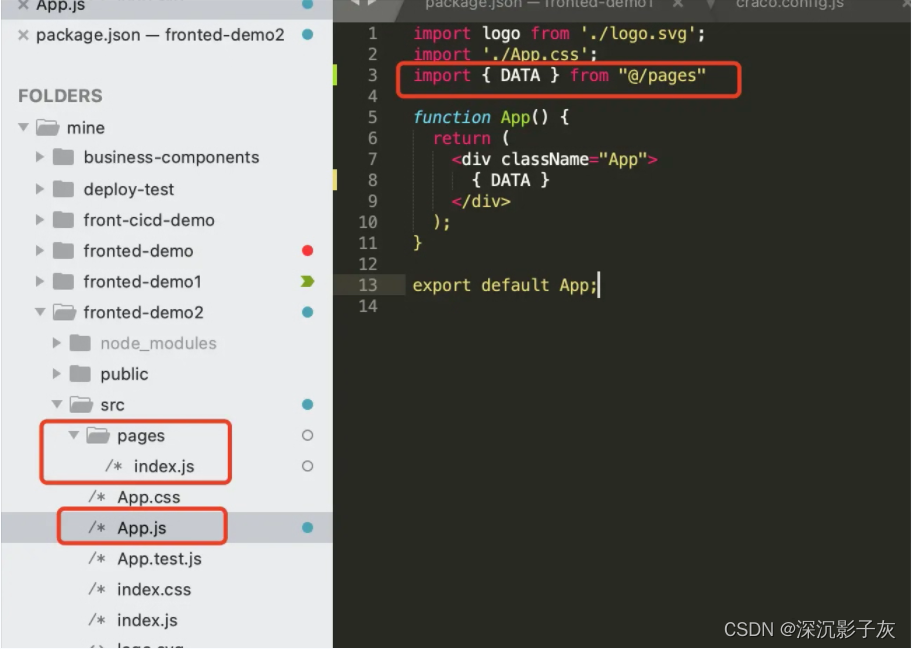Expand the public folder arrow
The width and height of the screenshot is (912, 649).
coord(56,374)
